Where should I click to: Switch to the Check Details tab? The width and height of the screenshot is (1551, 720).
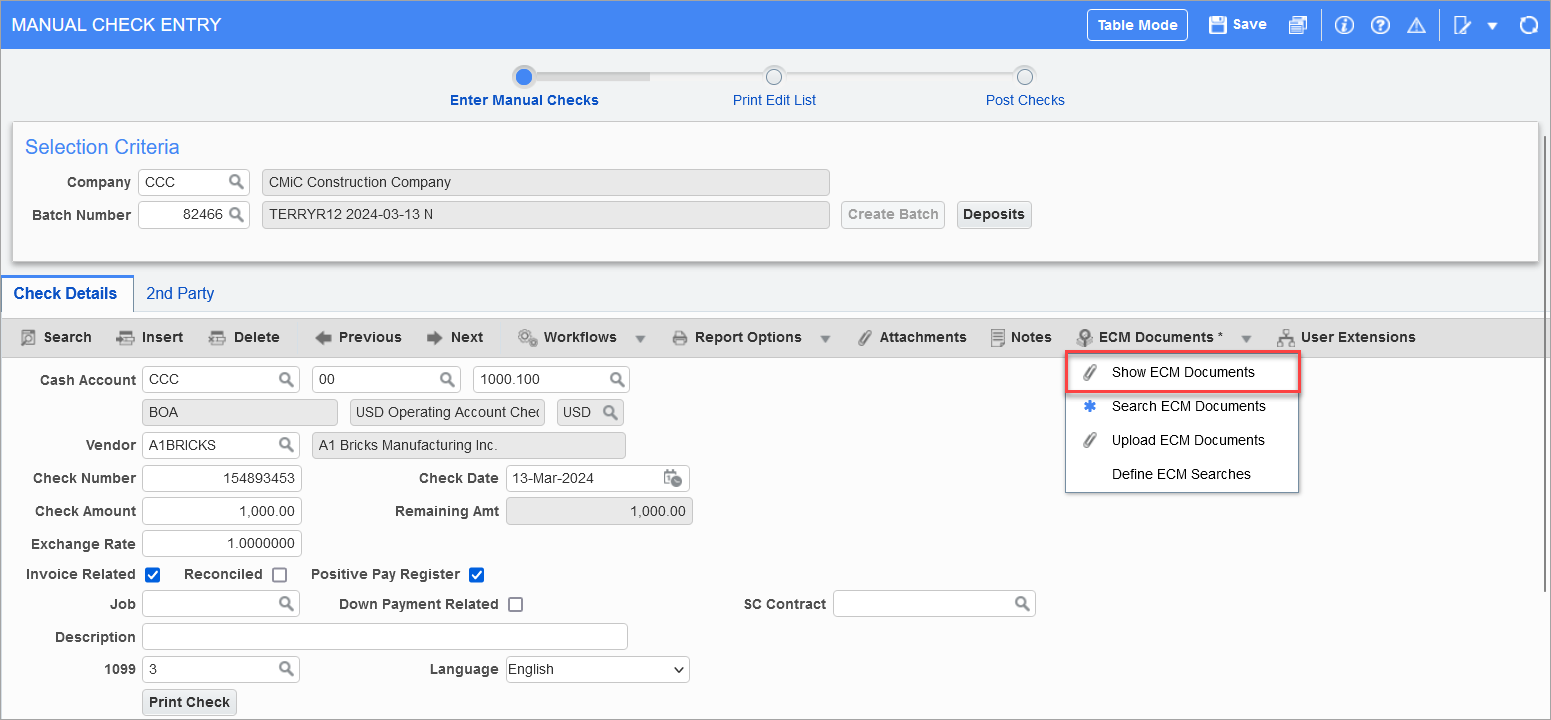coord(66,293)
